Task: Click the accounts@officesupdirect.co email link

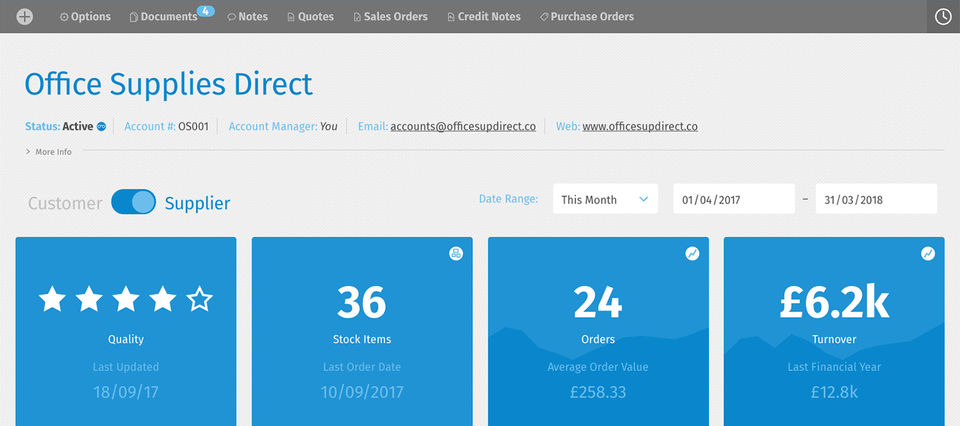Action: click(463, 127)
